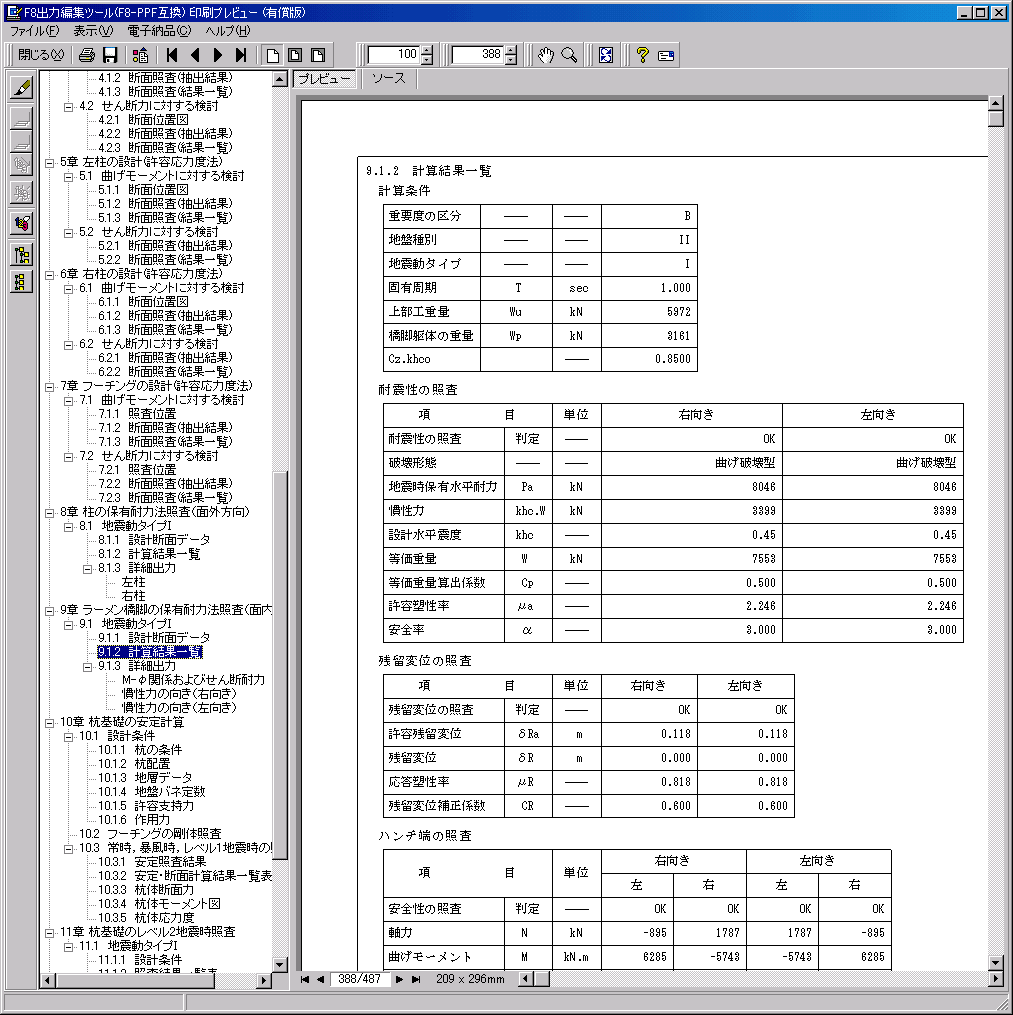Click the preview vertical scrollbar thumb

tap(996, 118)
